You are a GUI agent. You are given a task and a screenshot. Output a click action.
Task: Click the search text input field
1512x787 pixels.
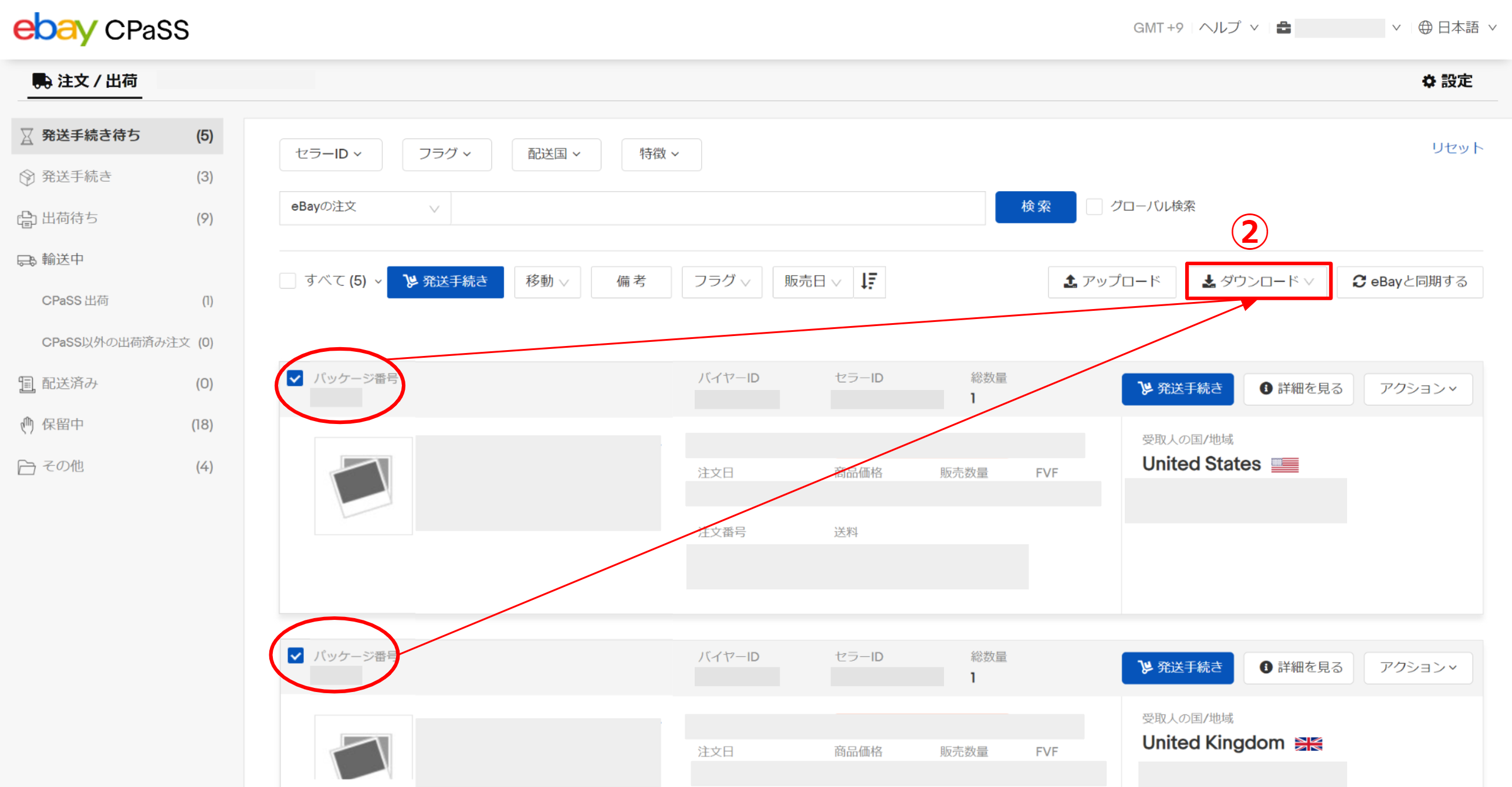717,207
